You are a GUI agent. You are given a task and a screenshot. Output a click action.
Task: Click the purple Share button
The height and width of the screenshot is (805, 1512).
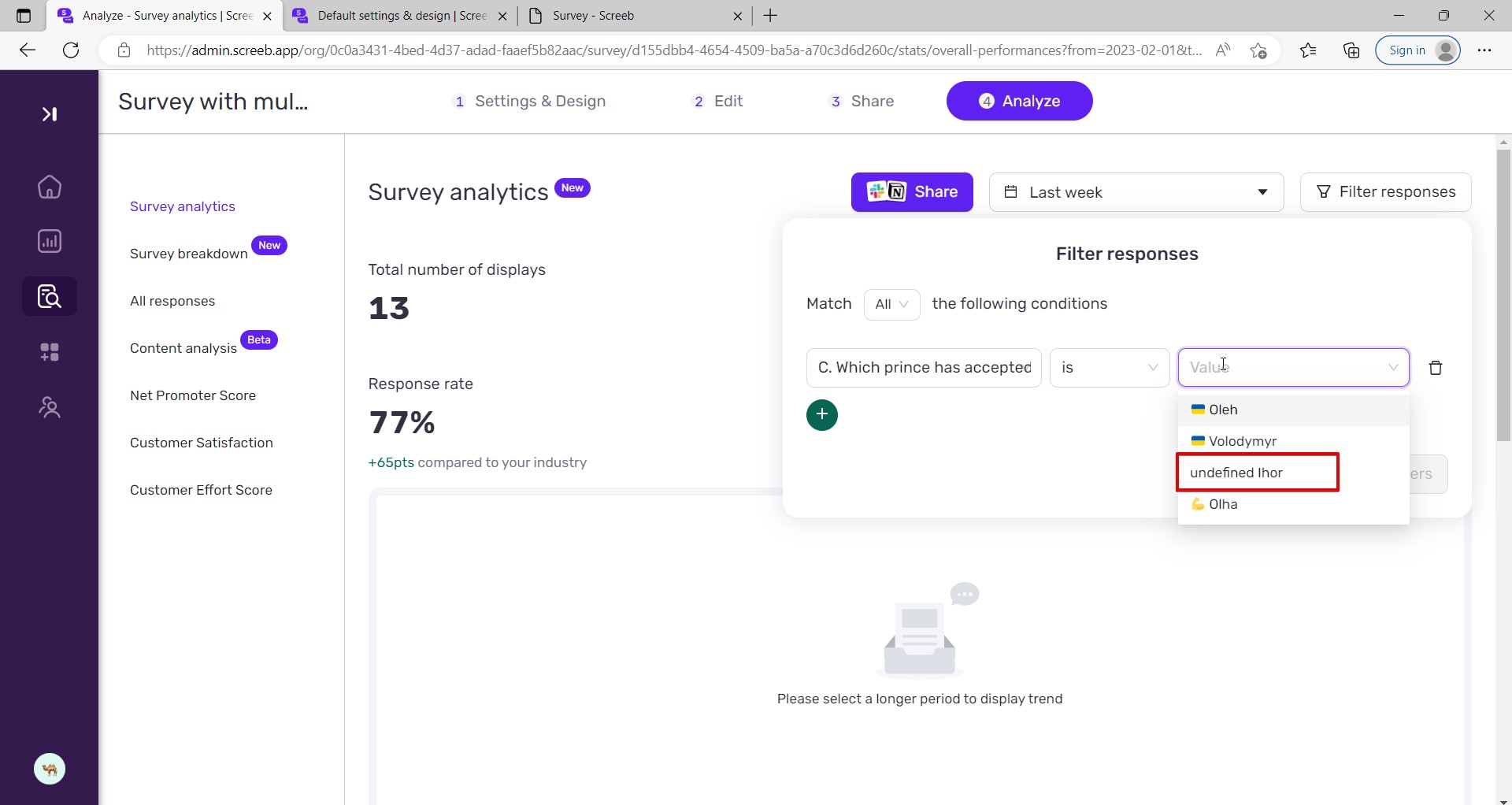click(912, 192)
